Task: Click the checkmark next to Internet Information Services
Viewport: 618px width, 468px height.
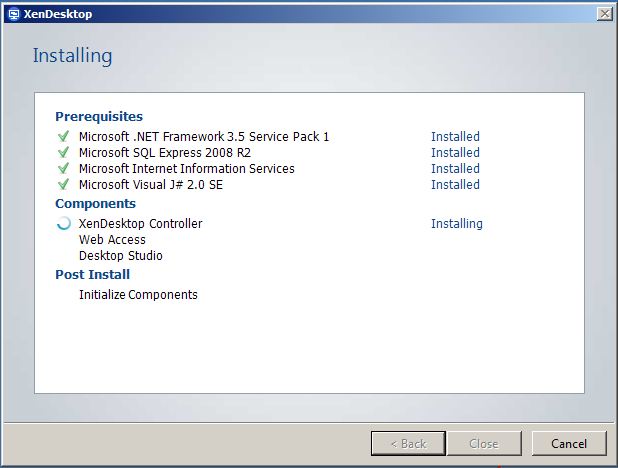Action: (x=63, y=168)
